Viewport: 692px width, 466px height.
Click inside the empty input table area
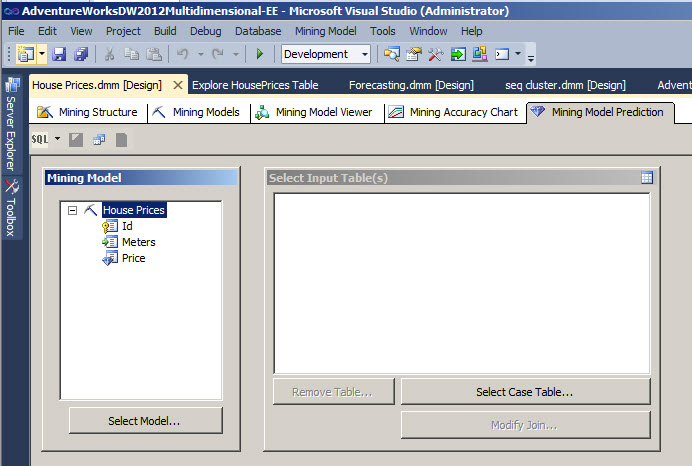[x=462, y=283]
